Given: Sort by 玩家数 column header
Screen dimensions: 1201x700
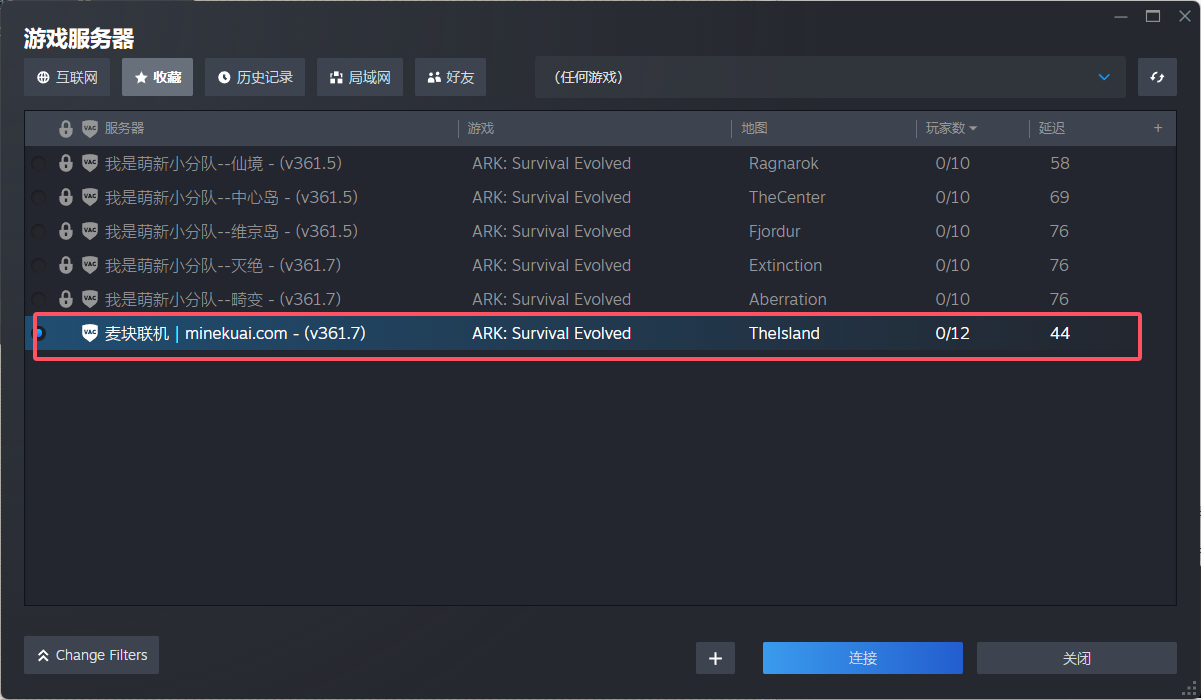Looking at the screenshot, I should [x=951, y=129].
